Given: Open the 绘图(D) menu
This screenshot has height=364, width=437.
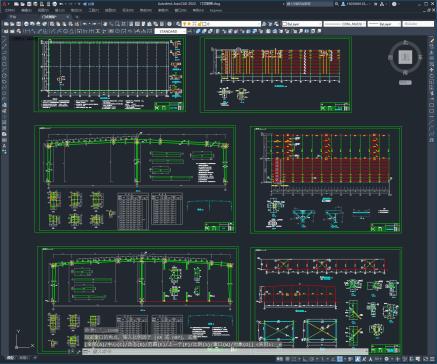Looking at the screenshot, I should [x=111, y=10].
